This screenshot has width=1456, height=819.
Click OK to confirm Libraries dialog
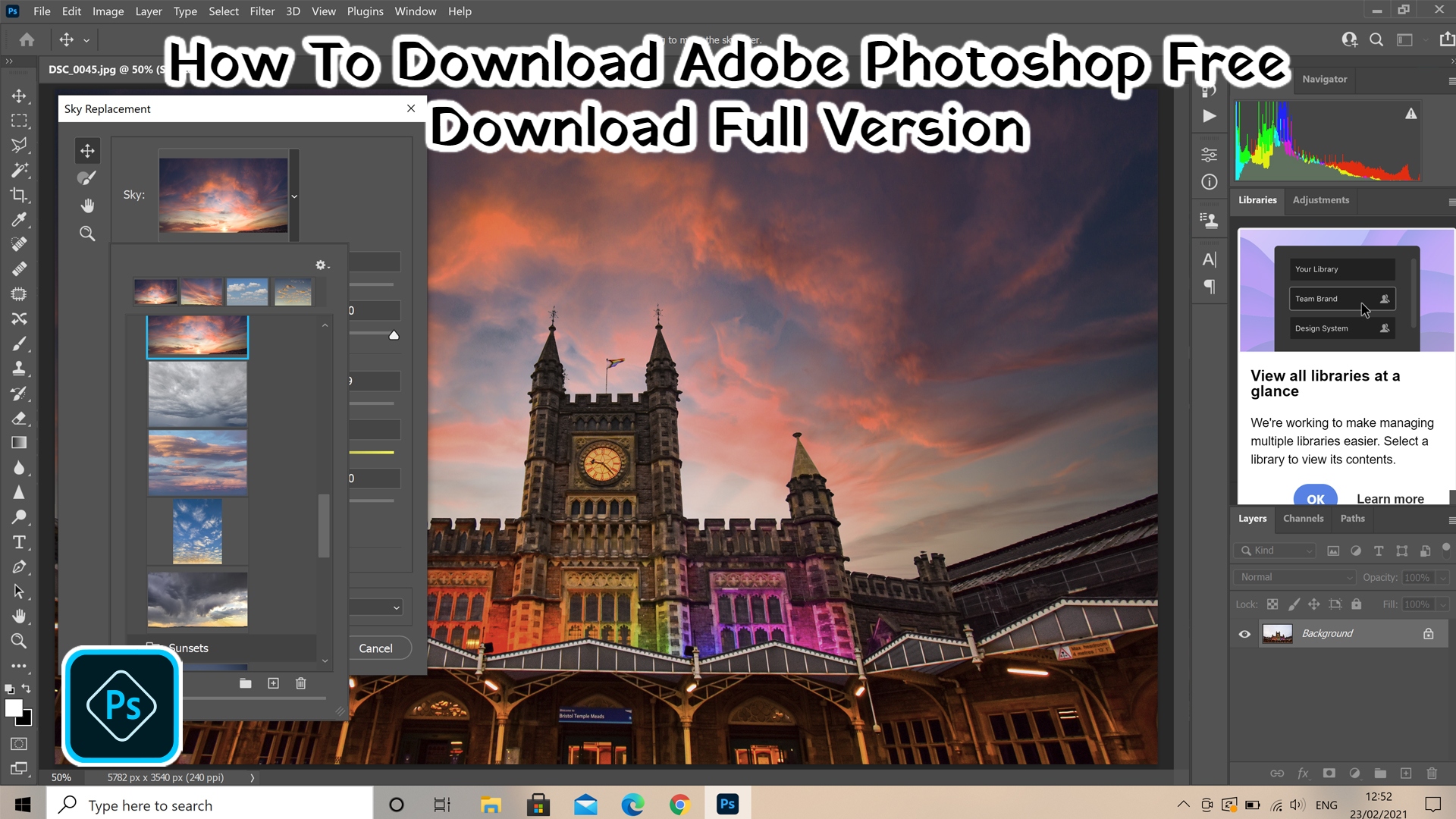pos(1315,498)
